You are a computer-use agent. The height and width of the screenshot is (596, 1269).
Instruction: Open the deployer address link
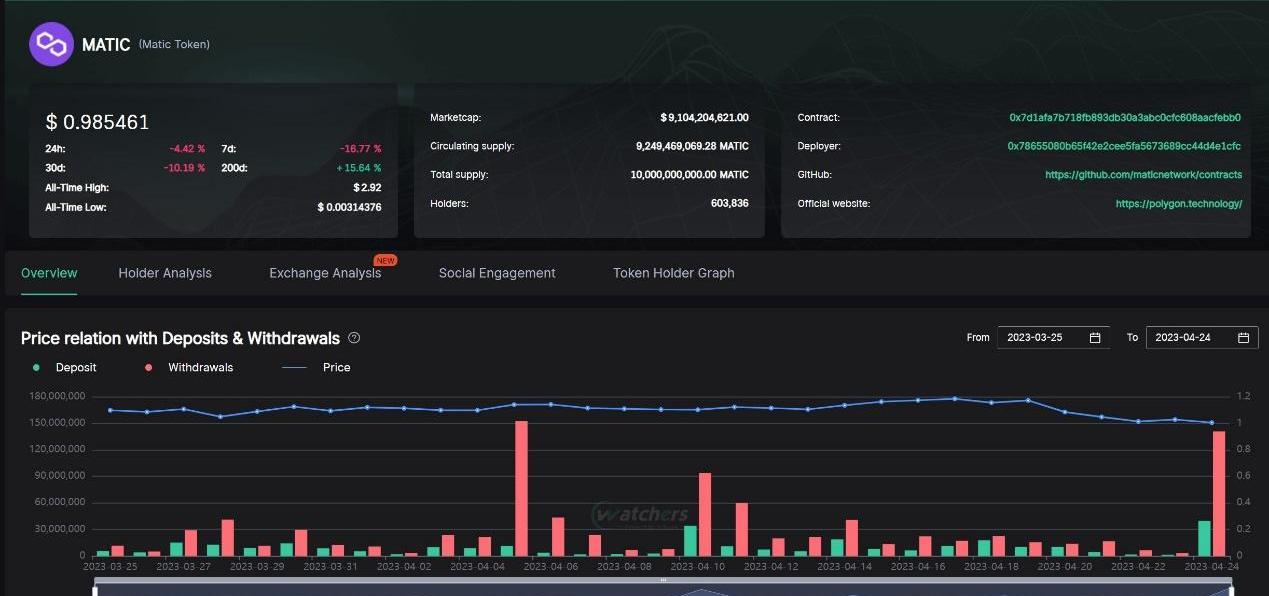coord(1124,146)
